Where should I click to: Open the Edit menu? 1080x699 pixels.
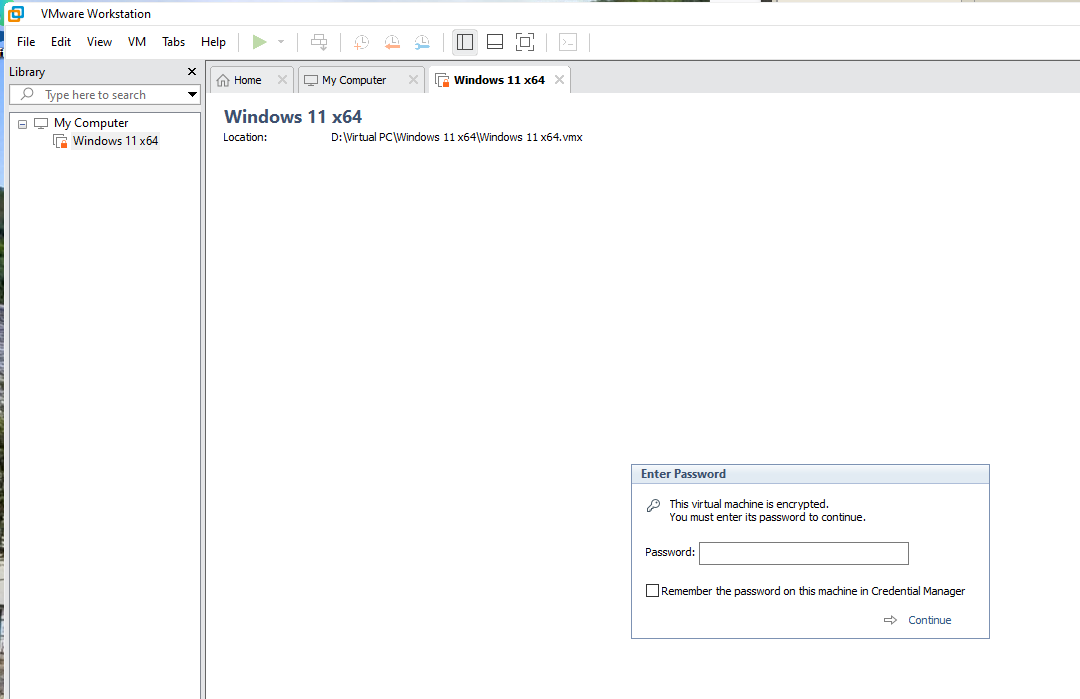[61, 42]
